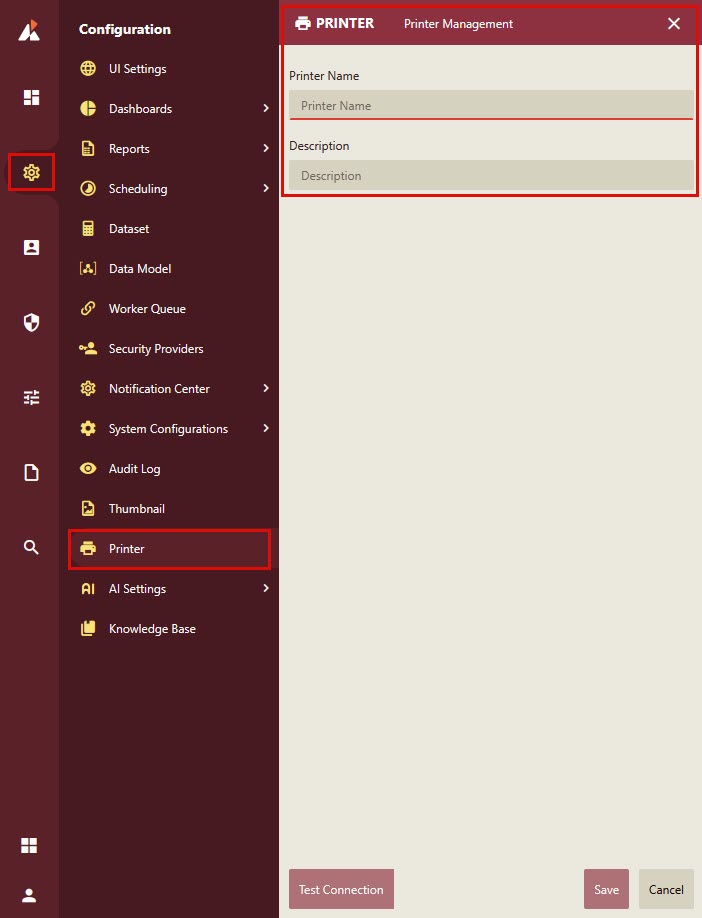Viewport: 702px width, 918px height.
Task: Click the Cancel button
Action: coord(666,889)
